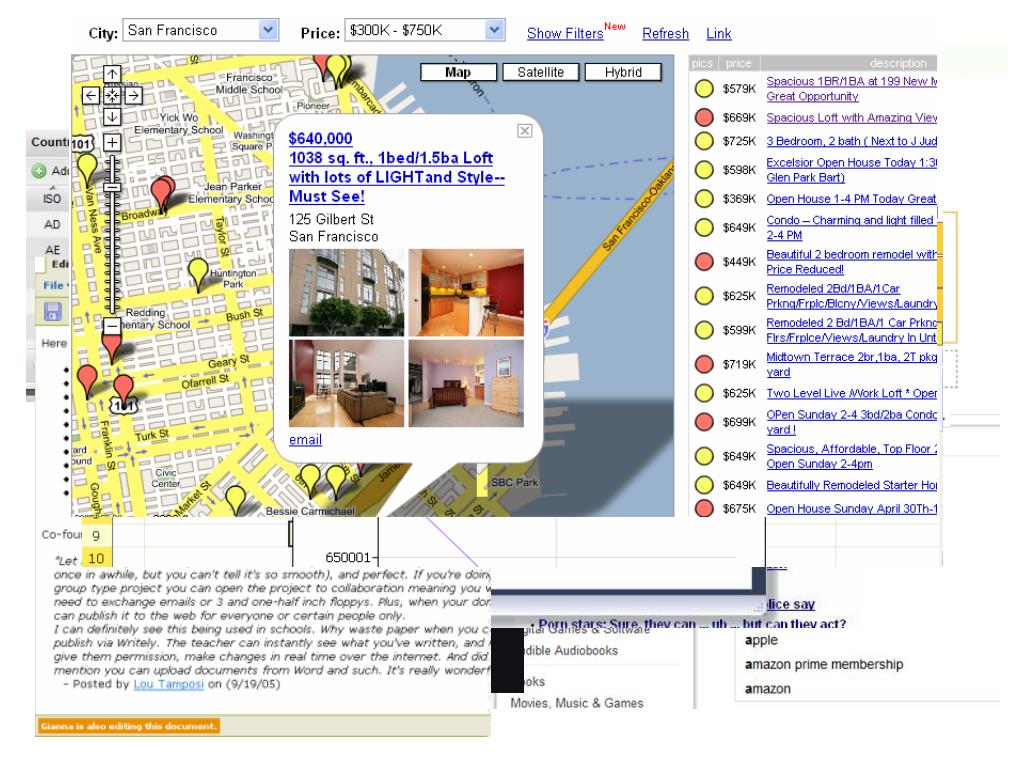Close the $640,000 listing info popup
Image resolution: width=1024 pixels, height=768 pixels.
tap(524, 131)
